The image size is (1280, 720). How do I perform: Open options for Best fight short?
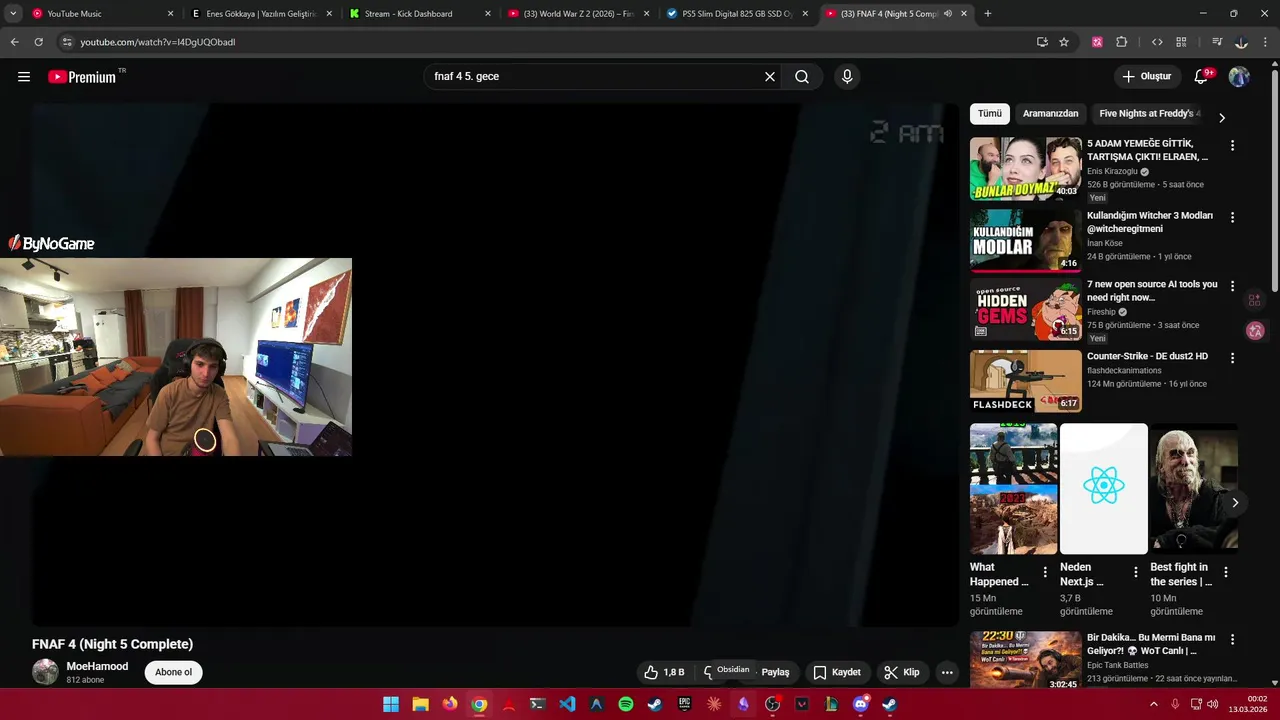(1226, 573)
